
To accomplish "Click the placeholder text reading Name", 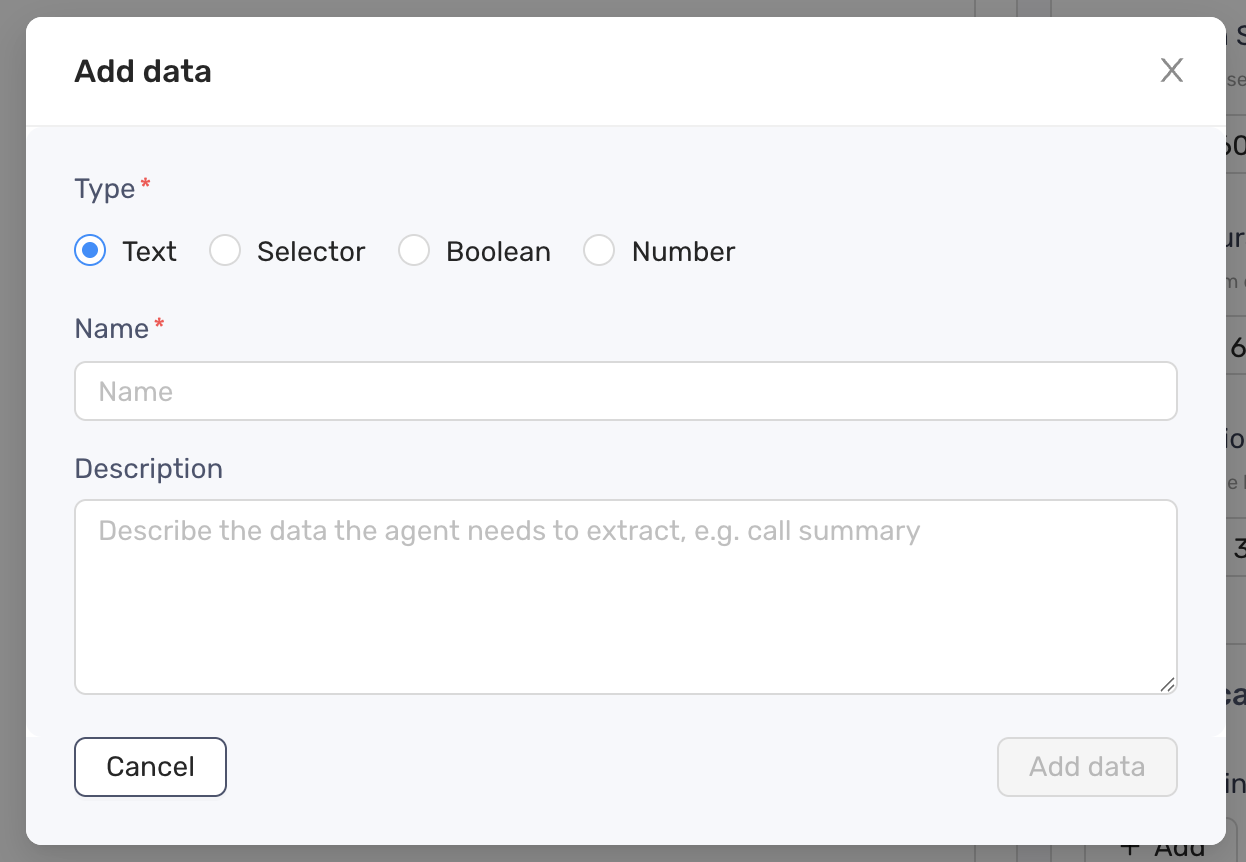I will [134, 391].
